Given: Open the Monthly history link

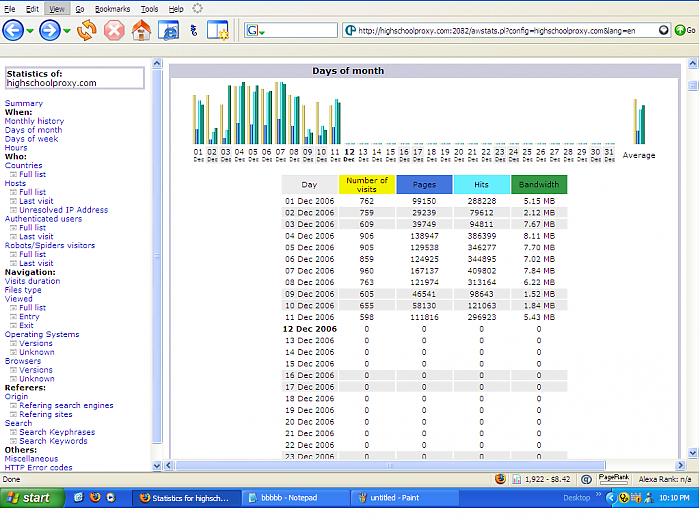Looking at the screenshot, I should point(34,121).
